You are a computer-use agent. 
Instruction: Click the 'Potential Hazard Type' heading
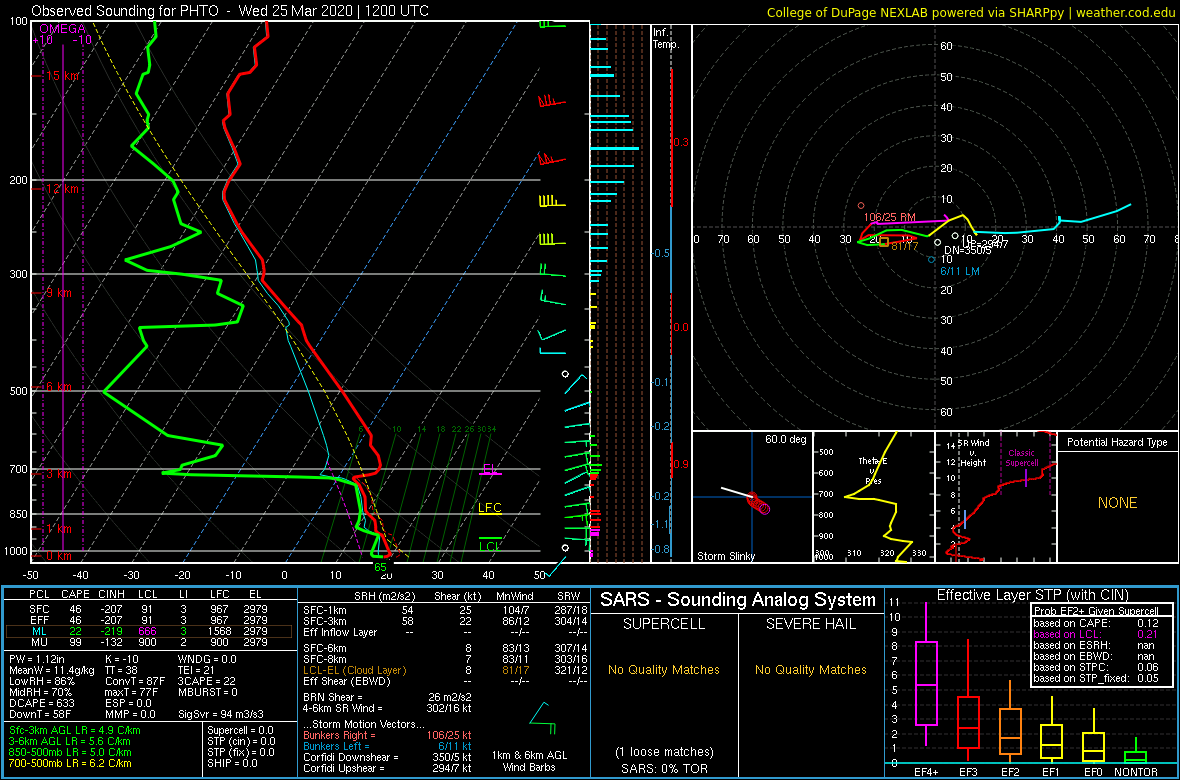tap(1117, 442)
